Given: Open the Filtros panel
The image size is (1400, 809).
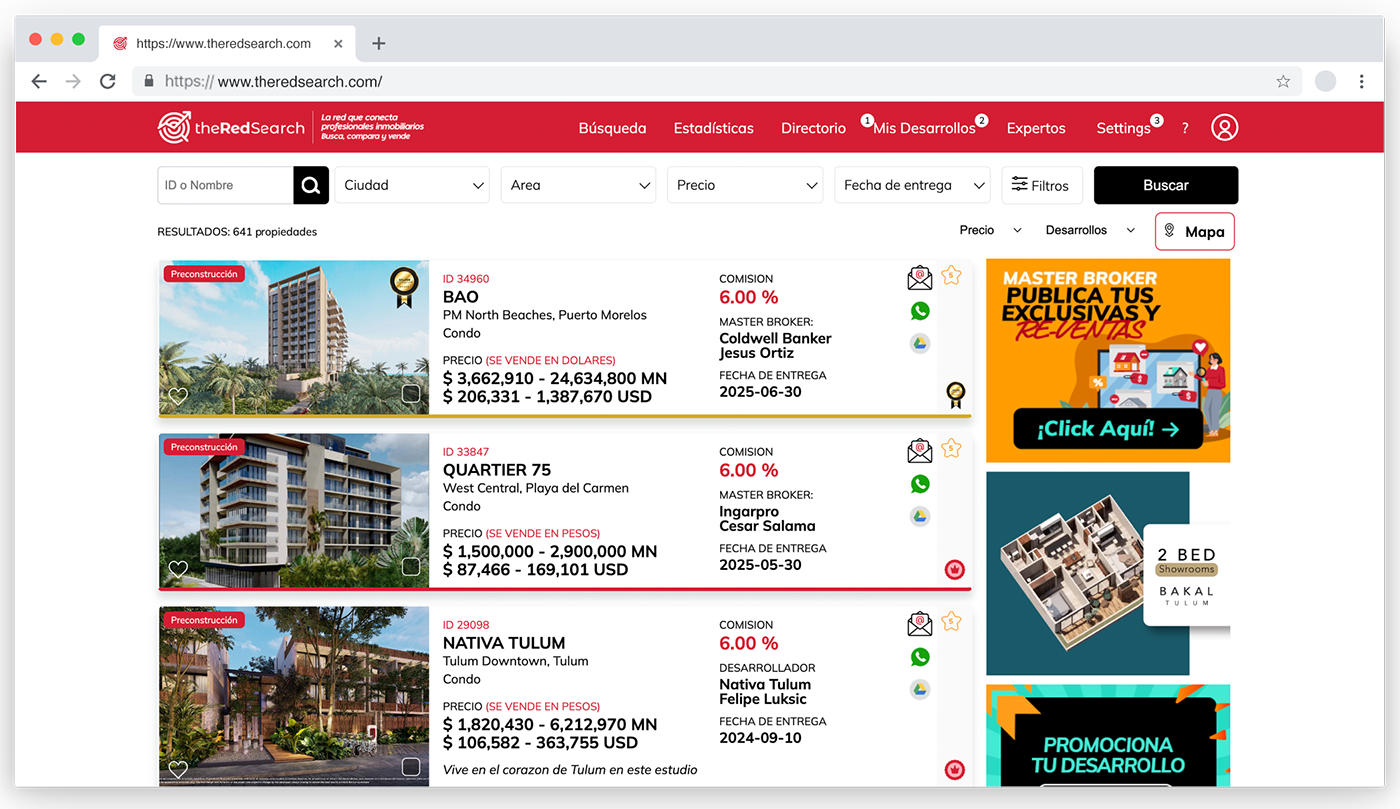Looking at the screenshot, I should click(x=1042, y=185).
